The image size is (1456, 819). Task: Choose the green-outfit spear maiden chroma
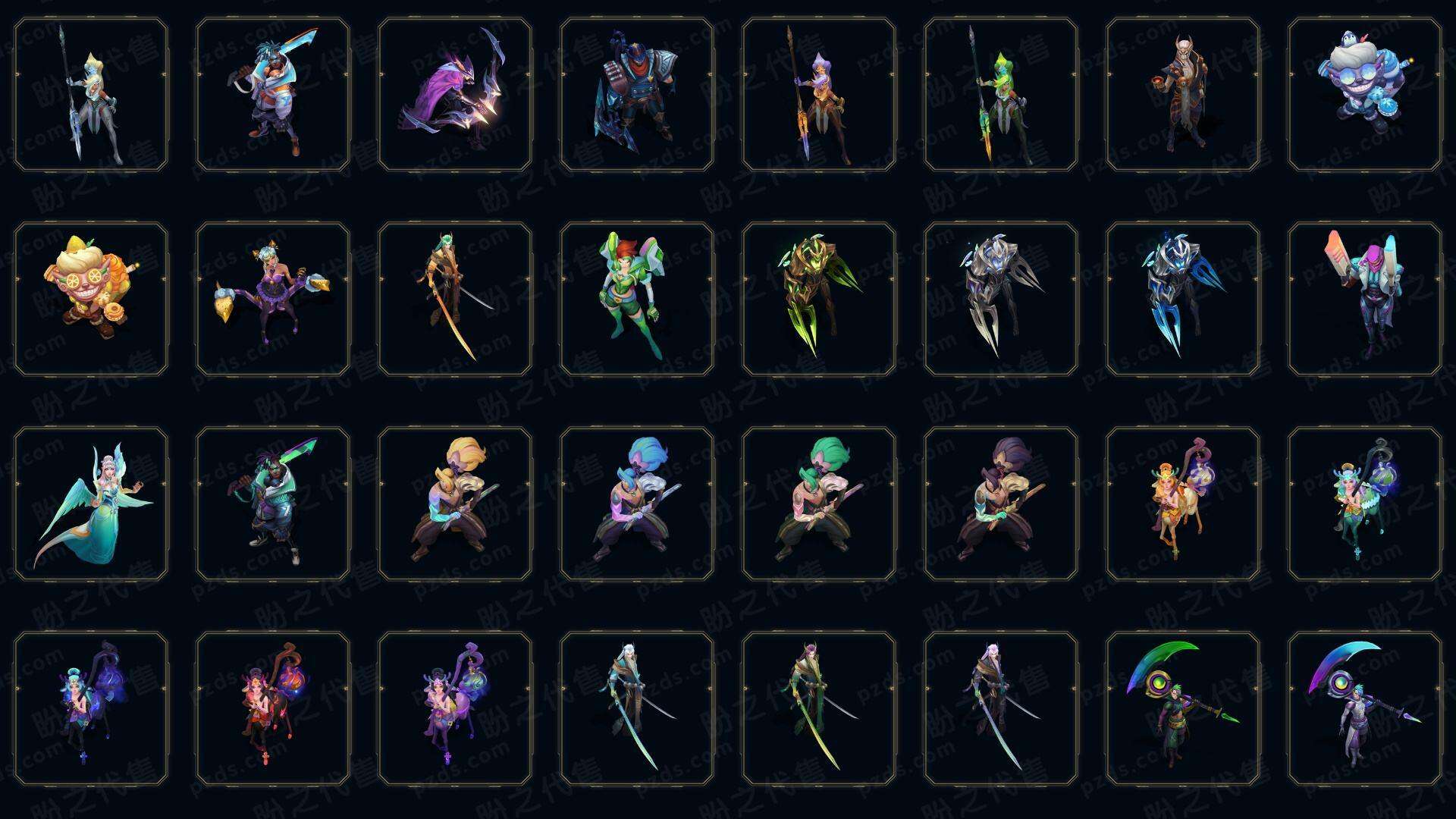1001,94
